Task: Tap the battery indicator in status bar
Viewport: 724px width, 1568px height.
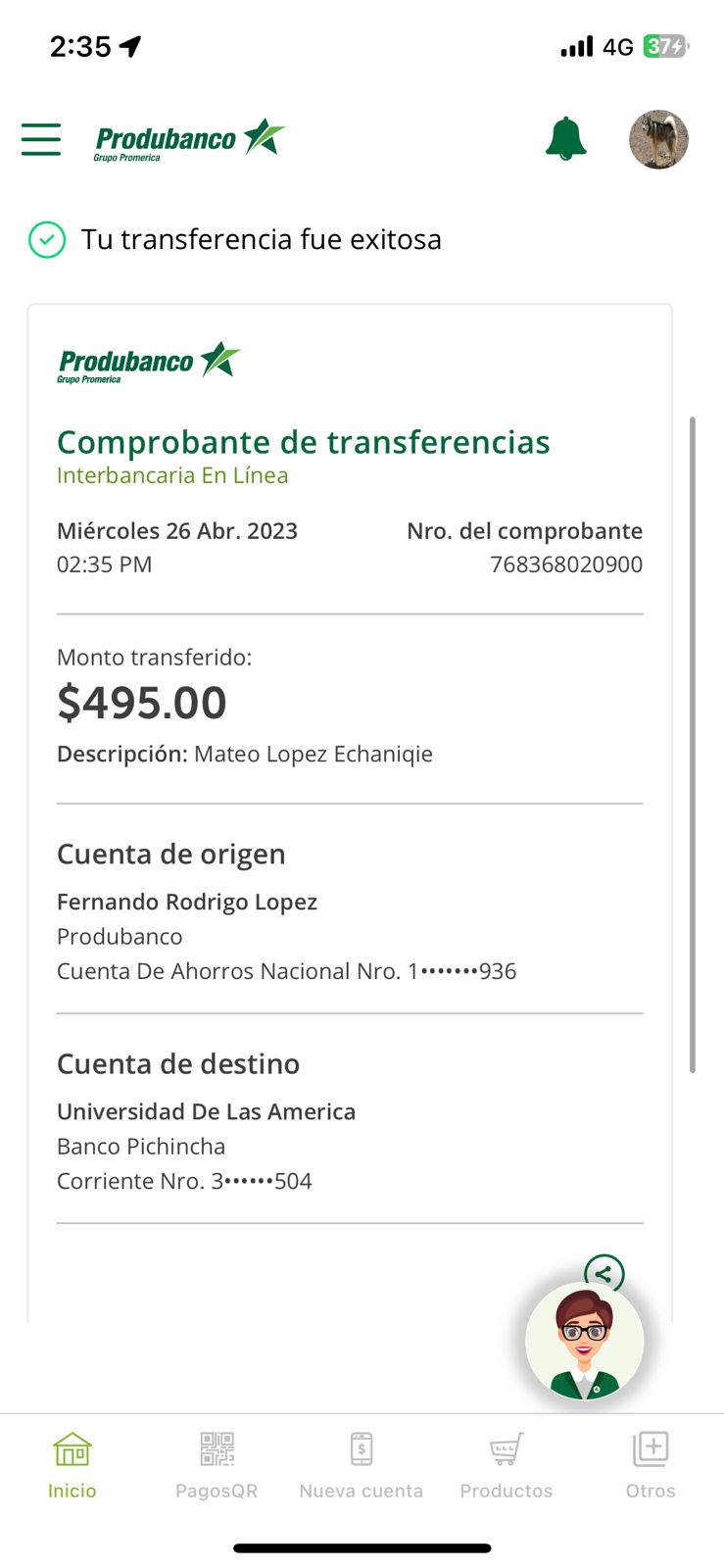Action: click(665, 46)
